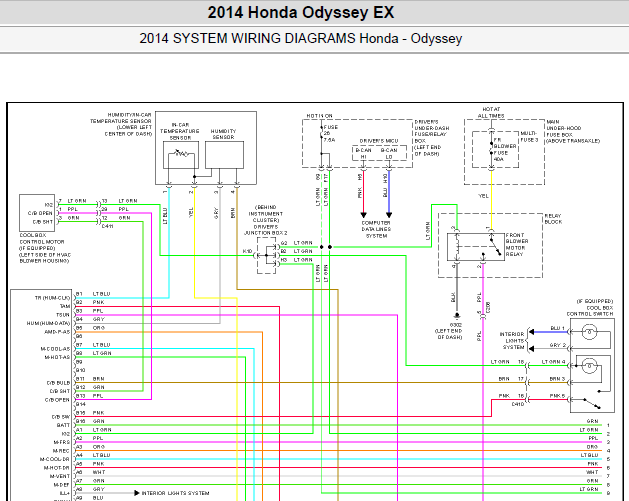Image resolution: width=629 pixels, height=501 pixels.
Task: Select the PNK H5 wire label
Action: pos(360,186)
